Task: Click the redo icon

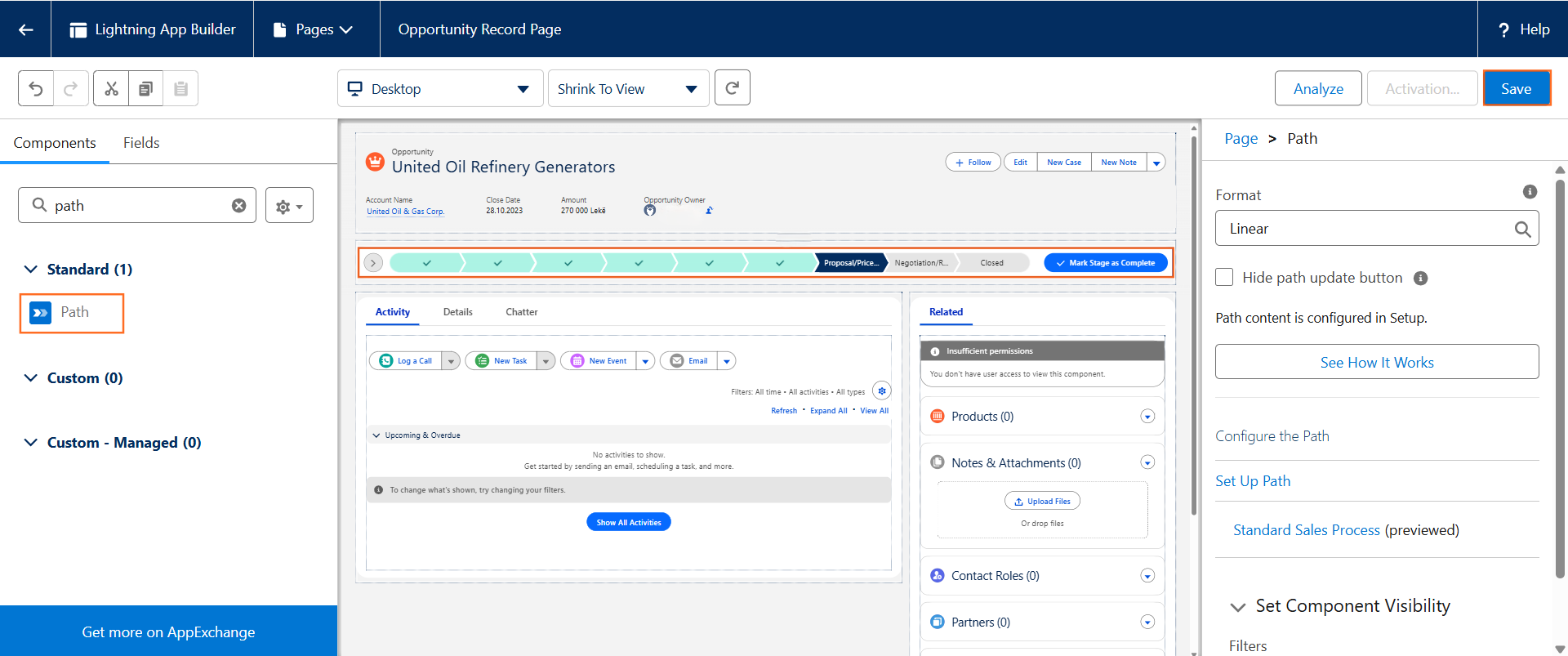Action: click(71, 88)
